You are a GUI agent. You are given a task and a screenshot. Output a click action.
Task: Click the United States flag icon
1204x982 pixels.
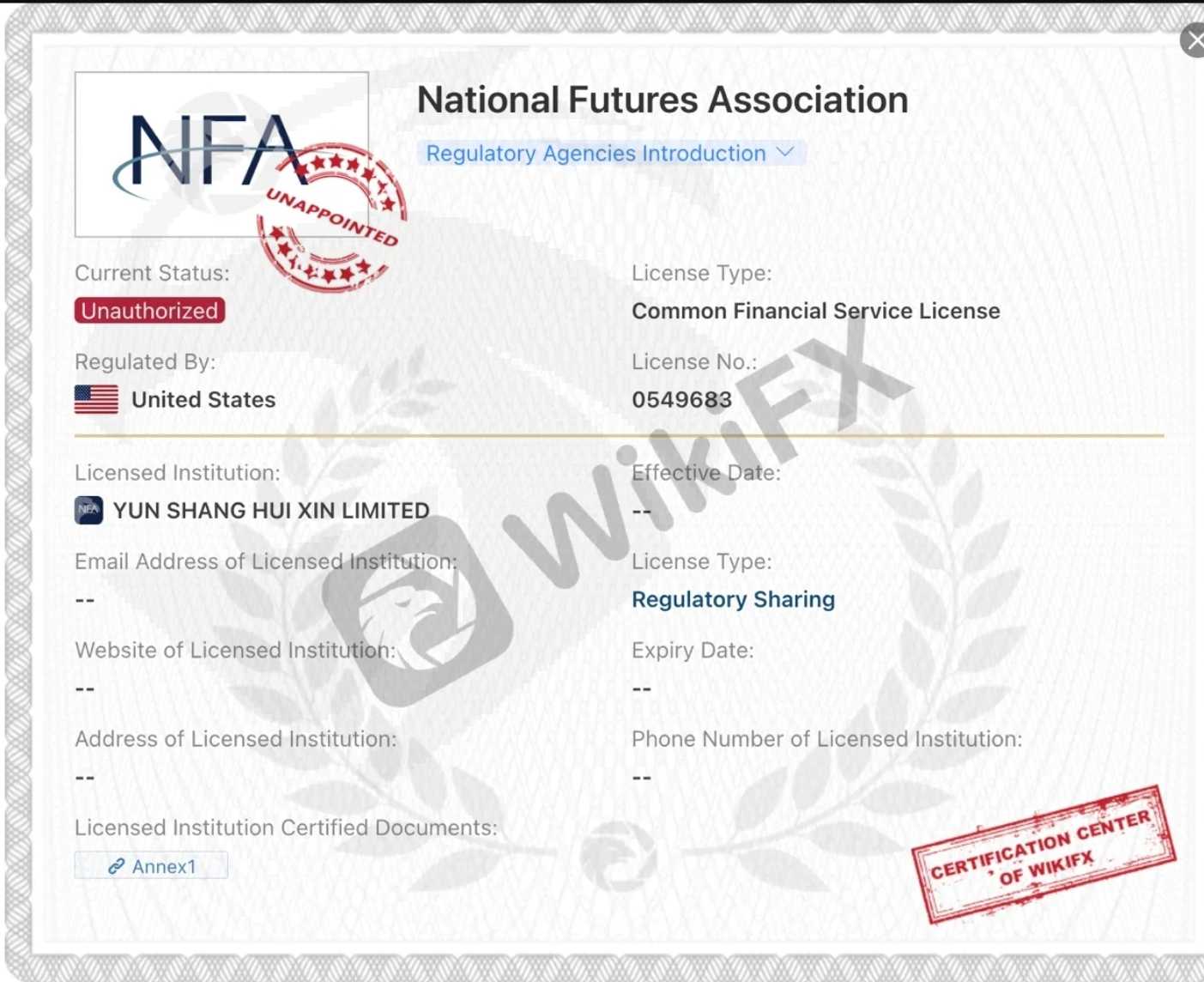point(96,399)
